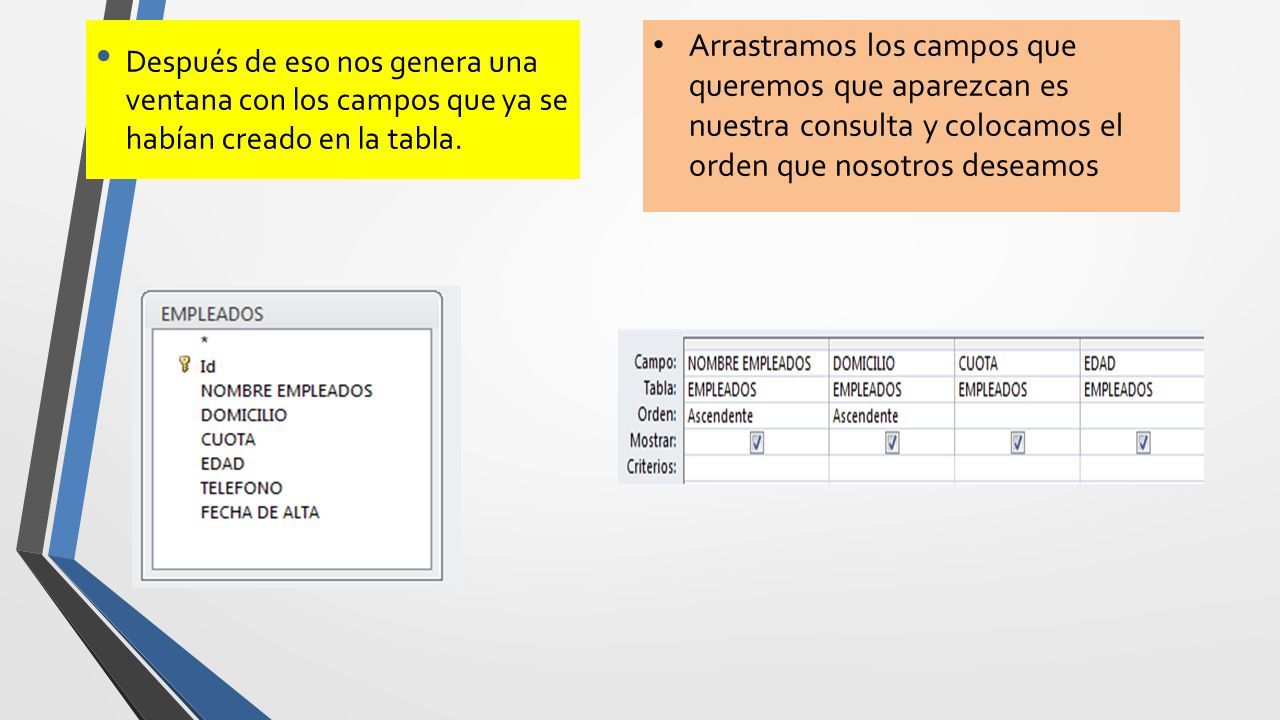The width and height of the screenshot is (1280, 720).
Task: Open Orden cell Ascendente under DOMICILIO
Action: point(892,415)
